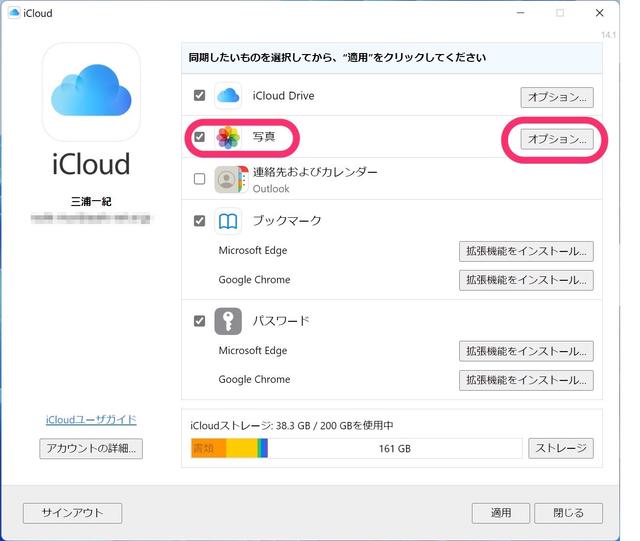Viewport: 640px width, 541px height.
Task: Click the Passwords key icon
Action: pos(228,321)
